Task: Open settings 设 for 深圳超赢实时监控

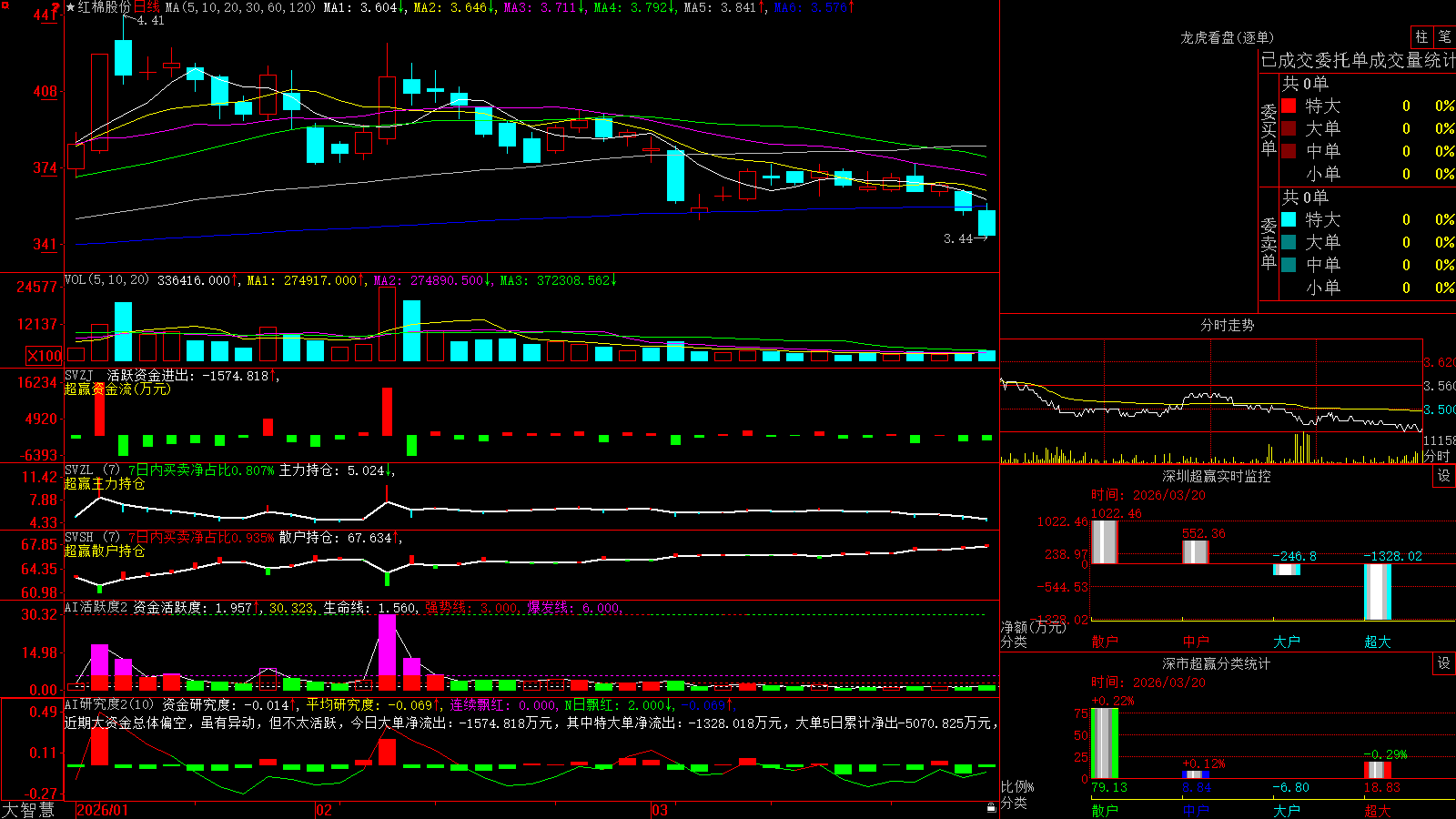Action: pyautogui.click(x=1443, y=476)
